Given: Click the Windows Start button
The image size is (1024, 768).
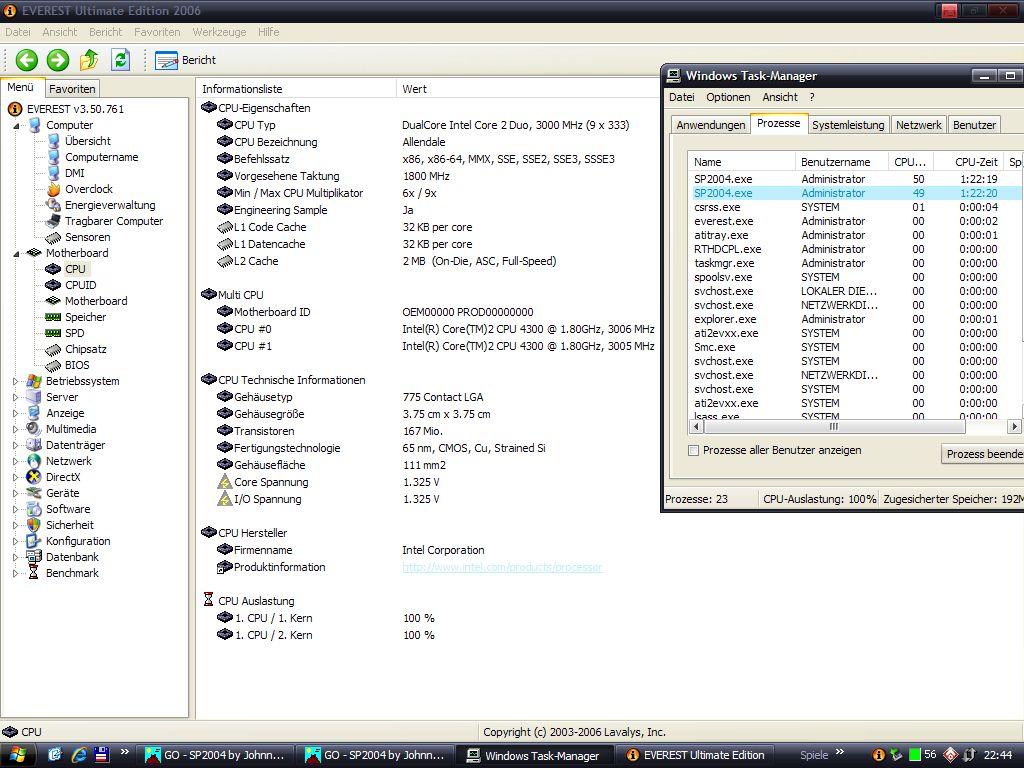Looking at the screenshot, I should [18, 756].
